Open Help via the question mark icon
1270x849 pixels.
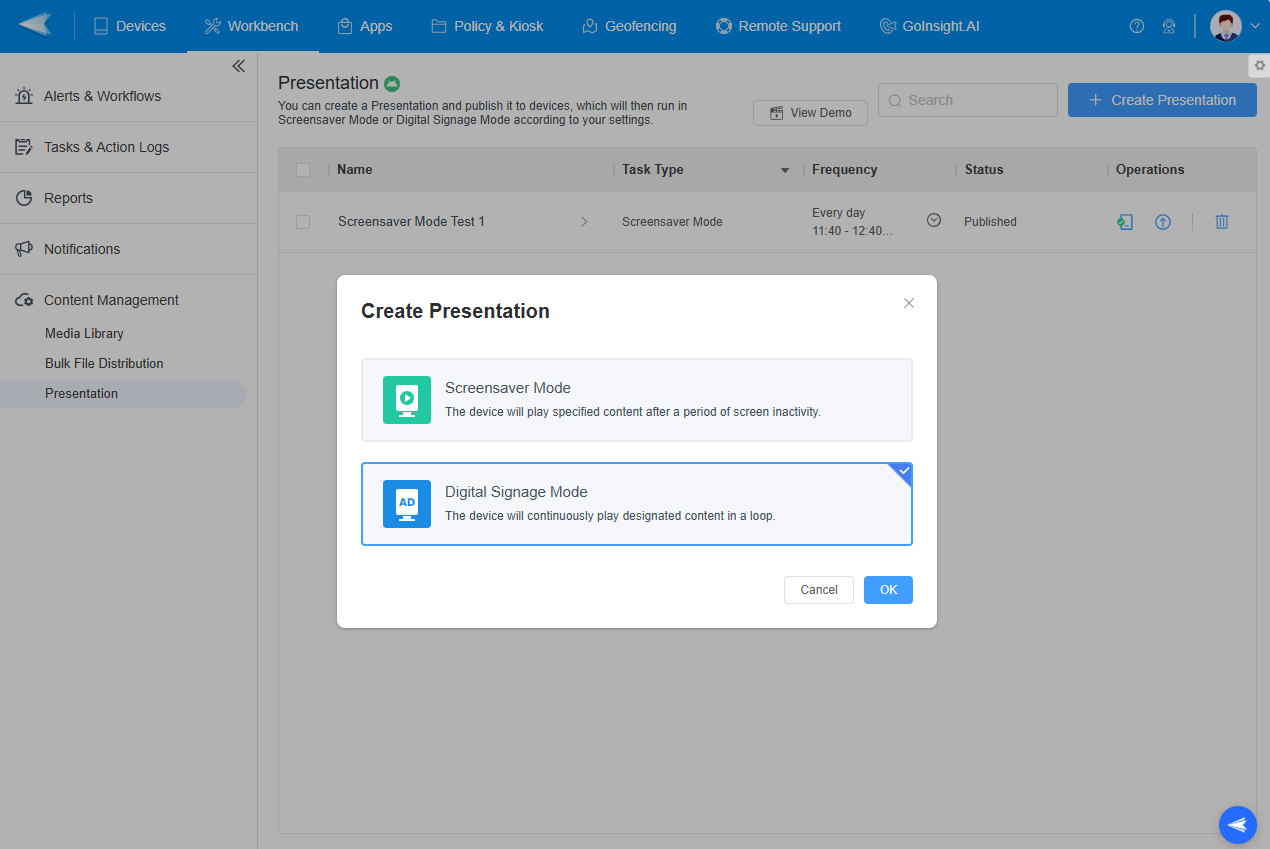pos(1137,26)
